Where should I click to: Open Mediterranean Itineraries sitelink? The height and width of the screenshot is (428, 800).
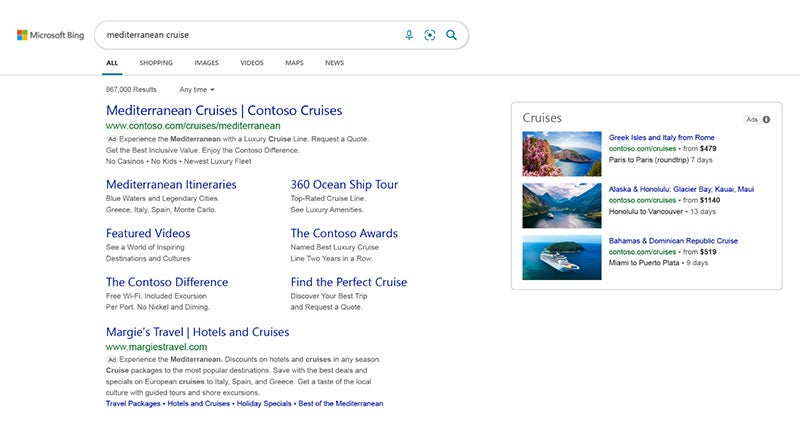171,185
